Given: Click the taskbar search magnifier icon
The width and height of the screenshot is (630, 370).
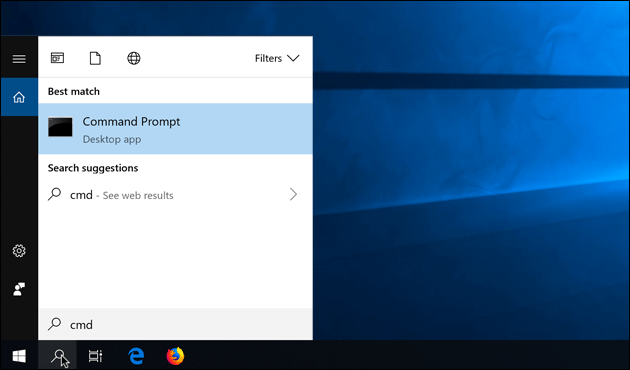Looking at the screenshot, I should tap(57, 356).
